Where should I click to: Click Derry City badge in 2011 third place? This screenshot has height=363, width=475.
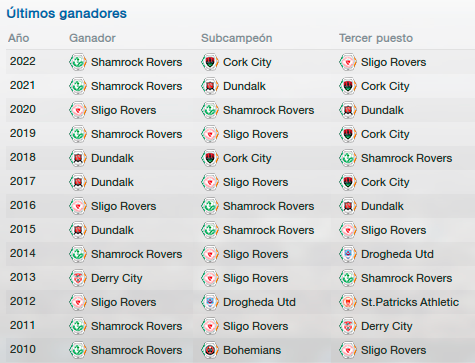coord(348,326)
